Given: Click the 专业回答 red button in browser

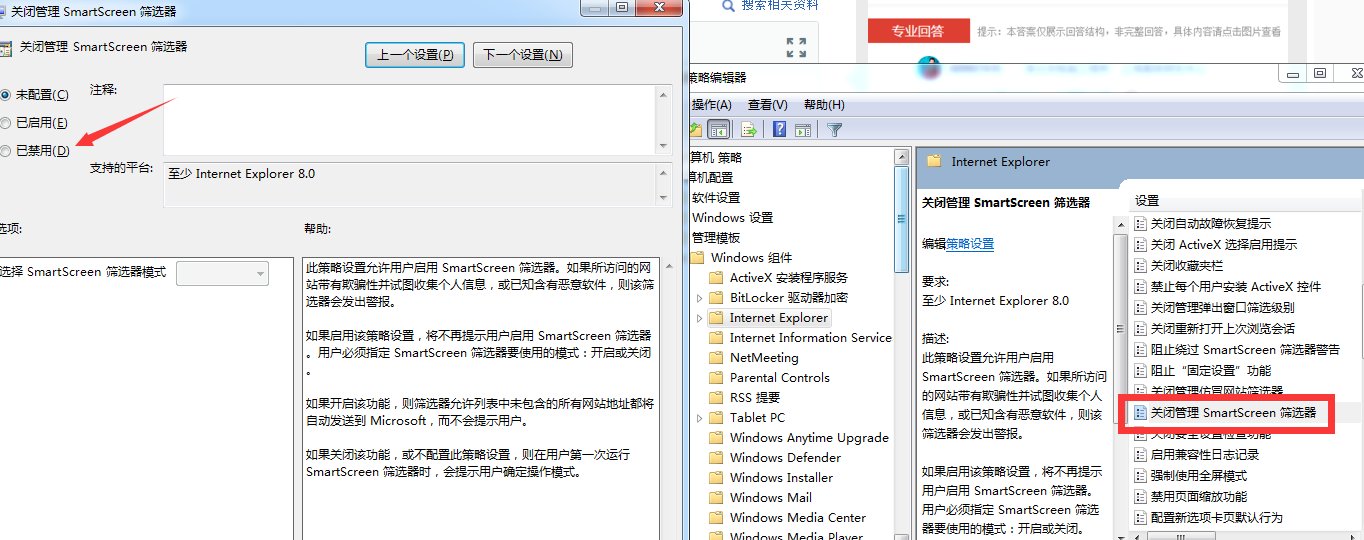Looking at the screenshot, I should pyautogui.click(x=919, y=31).
